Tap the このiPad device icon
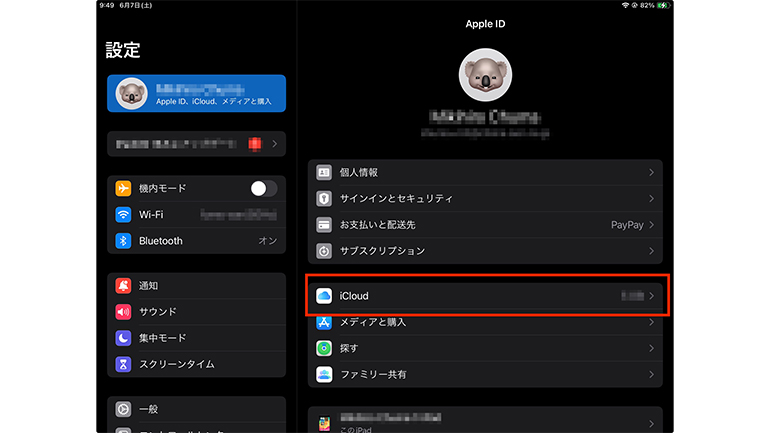The image size is (770, 433). pyautogui.click(x=324, y=424)
